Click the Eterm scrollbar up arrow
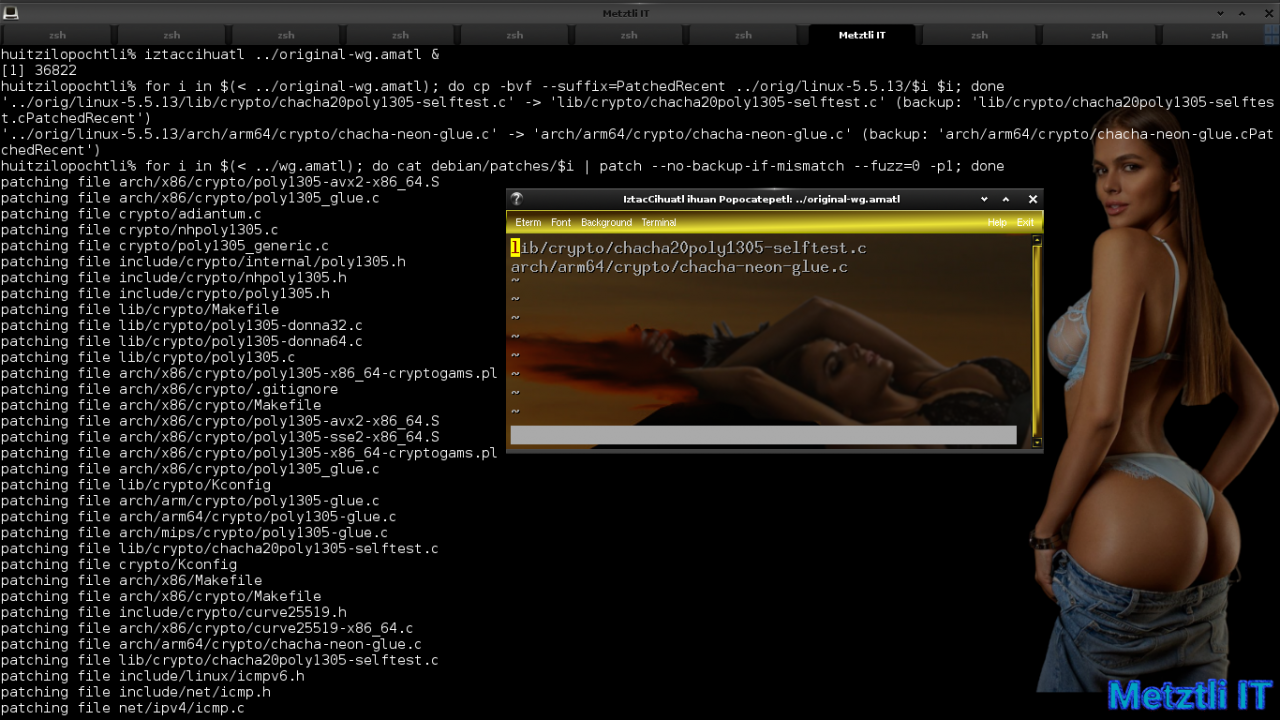 tap(1037, 240)
